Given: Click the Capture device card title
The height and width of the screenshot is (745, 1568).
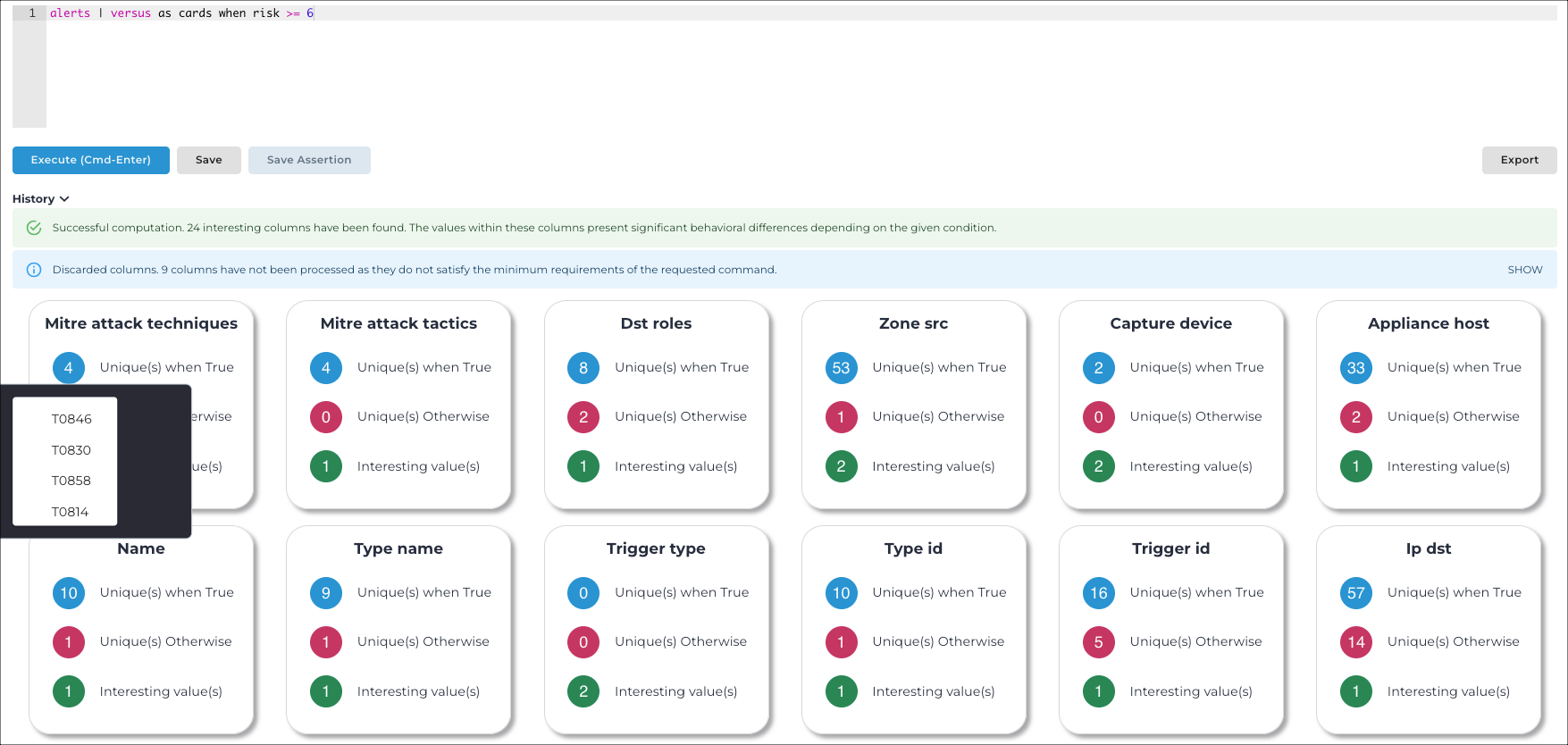Looking at the screenshot, I should [1171, 323].
